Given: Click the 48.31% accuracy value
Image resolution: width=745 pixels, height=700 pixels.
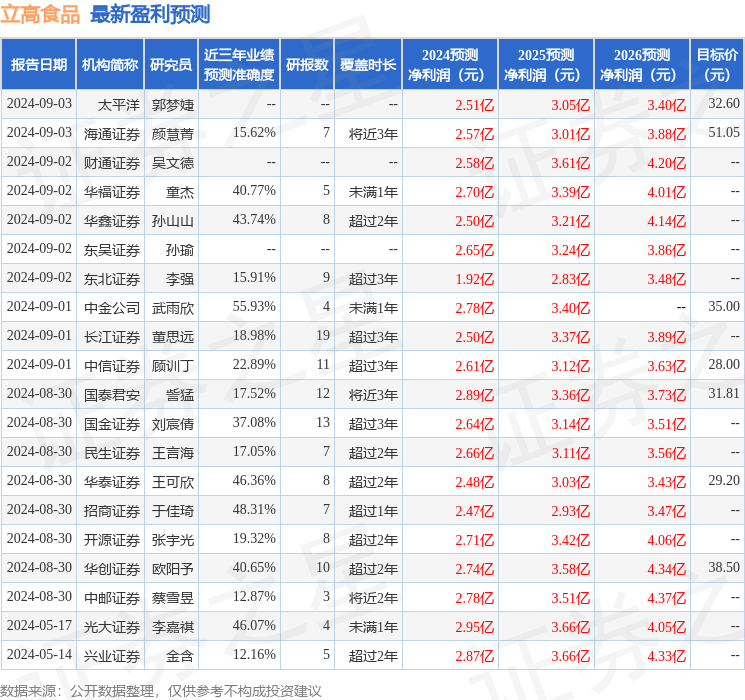Looking at the screenshot, I should [254, 509].
